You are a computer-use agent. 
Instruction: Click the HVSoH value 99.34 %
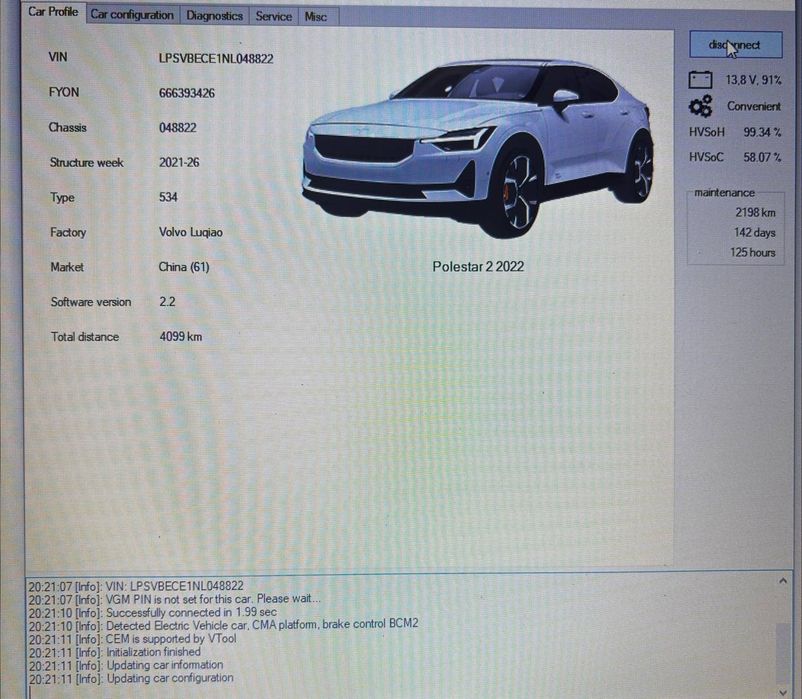click(762, 132)
